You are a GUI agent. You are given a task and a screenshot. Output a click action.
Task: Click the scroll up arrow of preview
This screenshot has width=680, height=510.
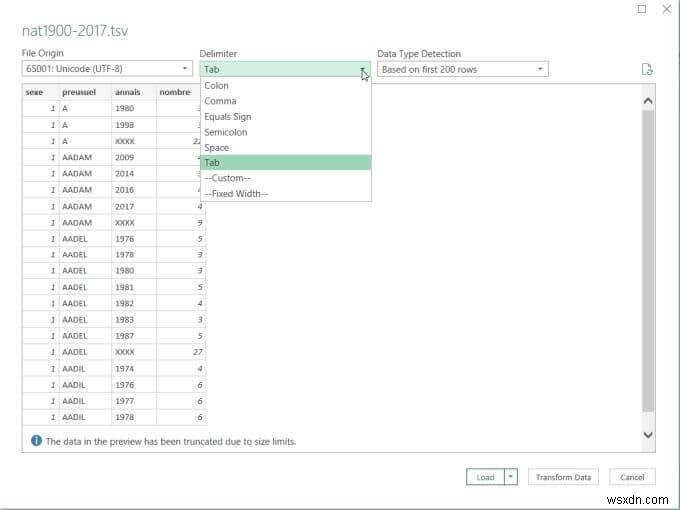[x=648, y=101]
